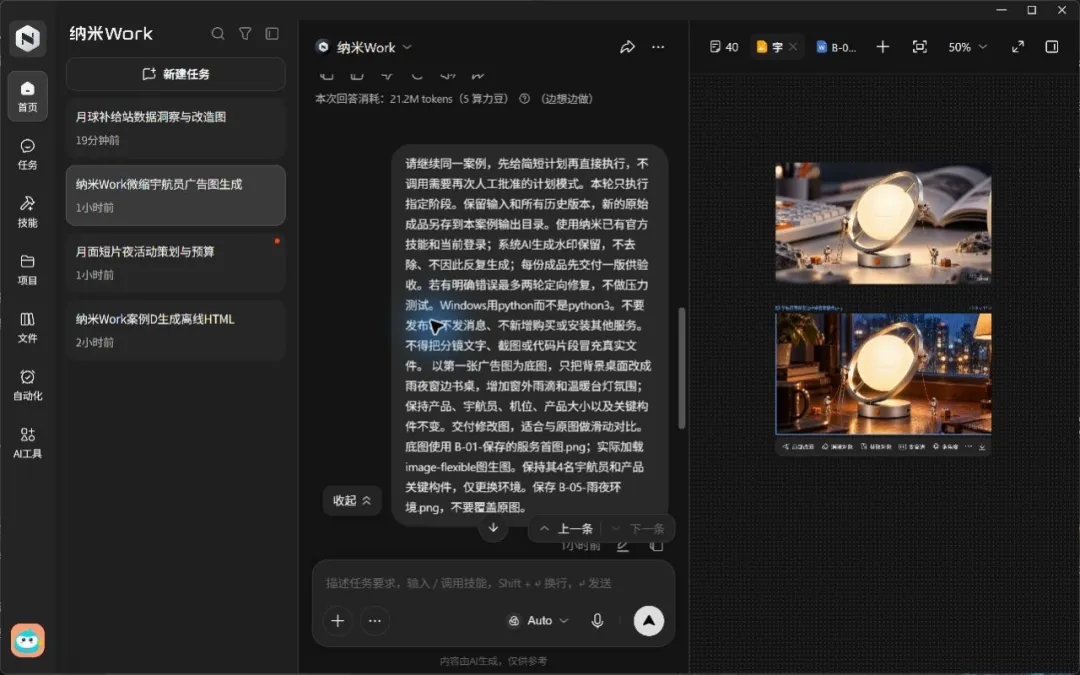Image resolution: width=1080 pixels, height=675 pixels.
Task: Edit the message with pencil icon
Action: (x=623, y=546)
